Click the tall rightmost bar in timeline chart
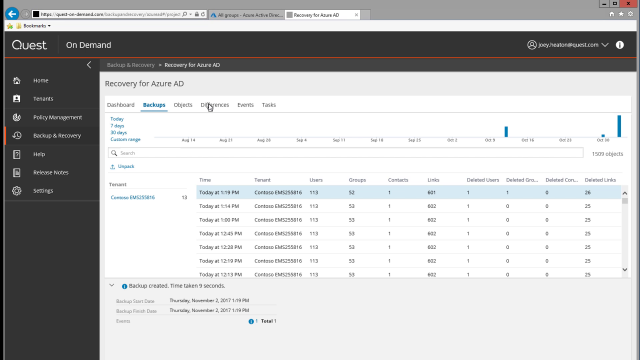Viewport: 640px width, 360px height. 619,126
